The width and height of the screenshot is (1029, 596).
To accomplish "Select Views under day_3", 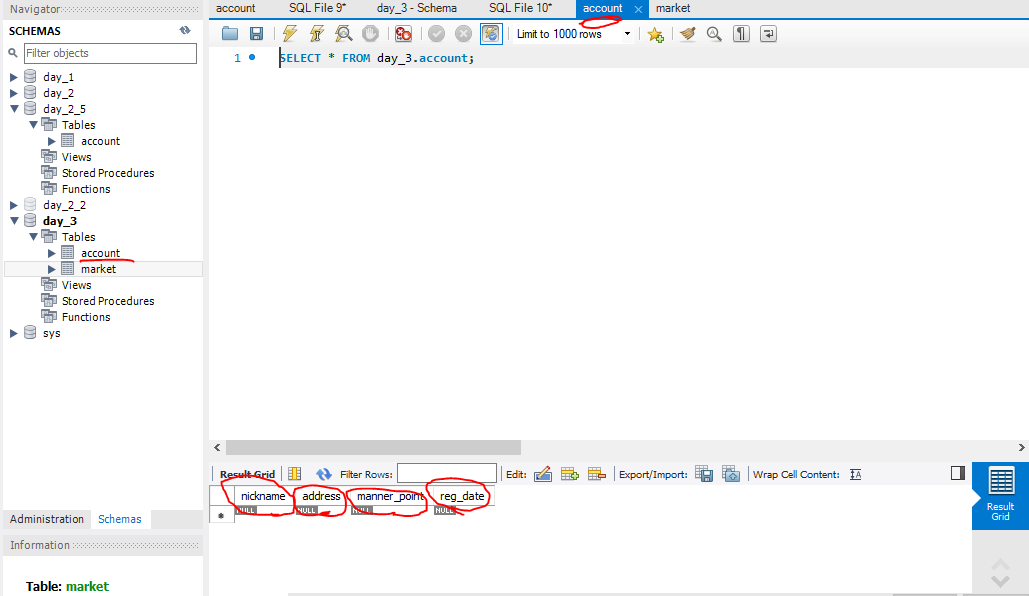I will (76, 285).
